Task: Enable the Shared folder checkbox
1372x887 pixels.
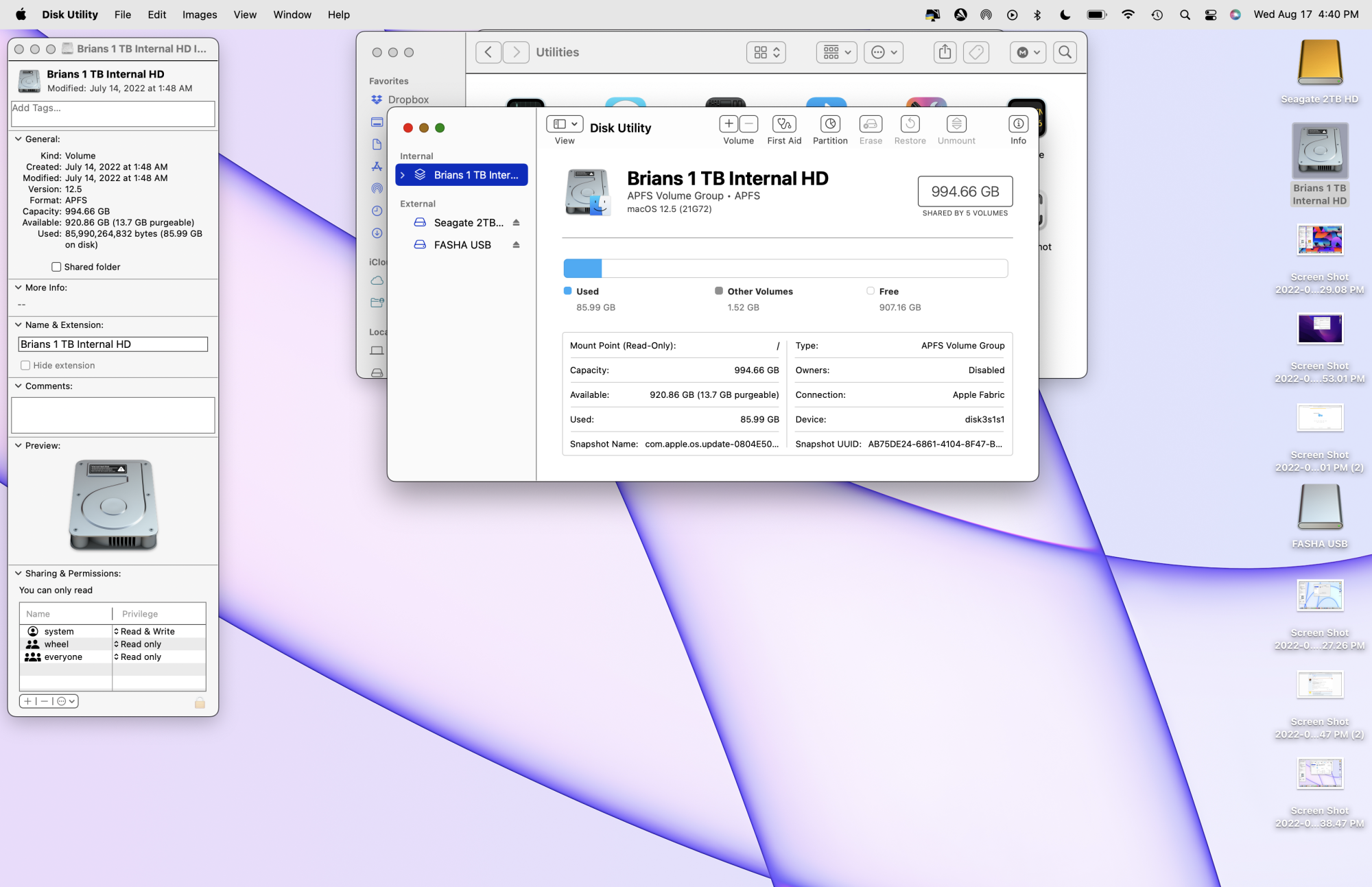Action: 56,267
